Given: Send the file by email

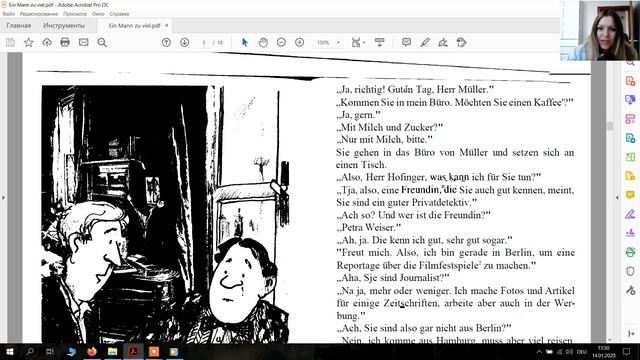Looking at the screenshot, I should (84, 42).
